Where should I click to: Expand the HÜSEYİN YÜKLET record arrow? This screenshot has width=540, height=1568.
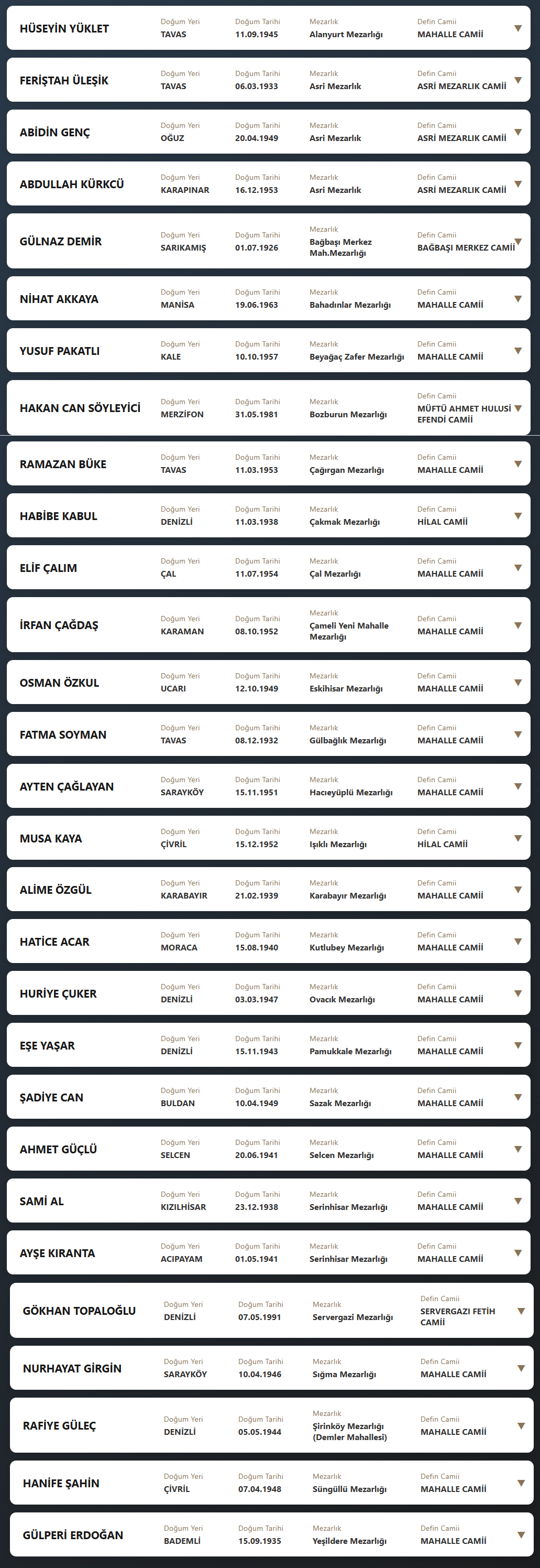(518, 28)
